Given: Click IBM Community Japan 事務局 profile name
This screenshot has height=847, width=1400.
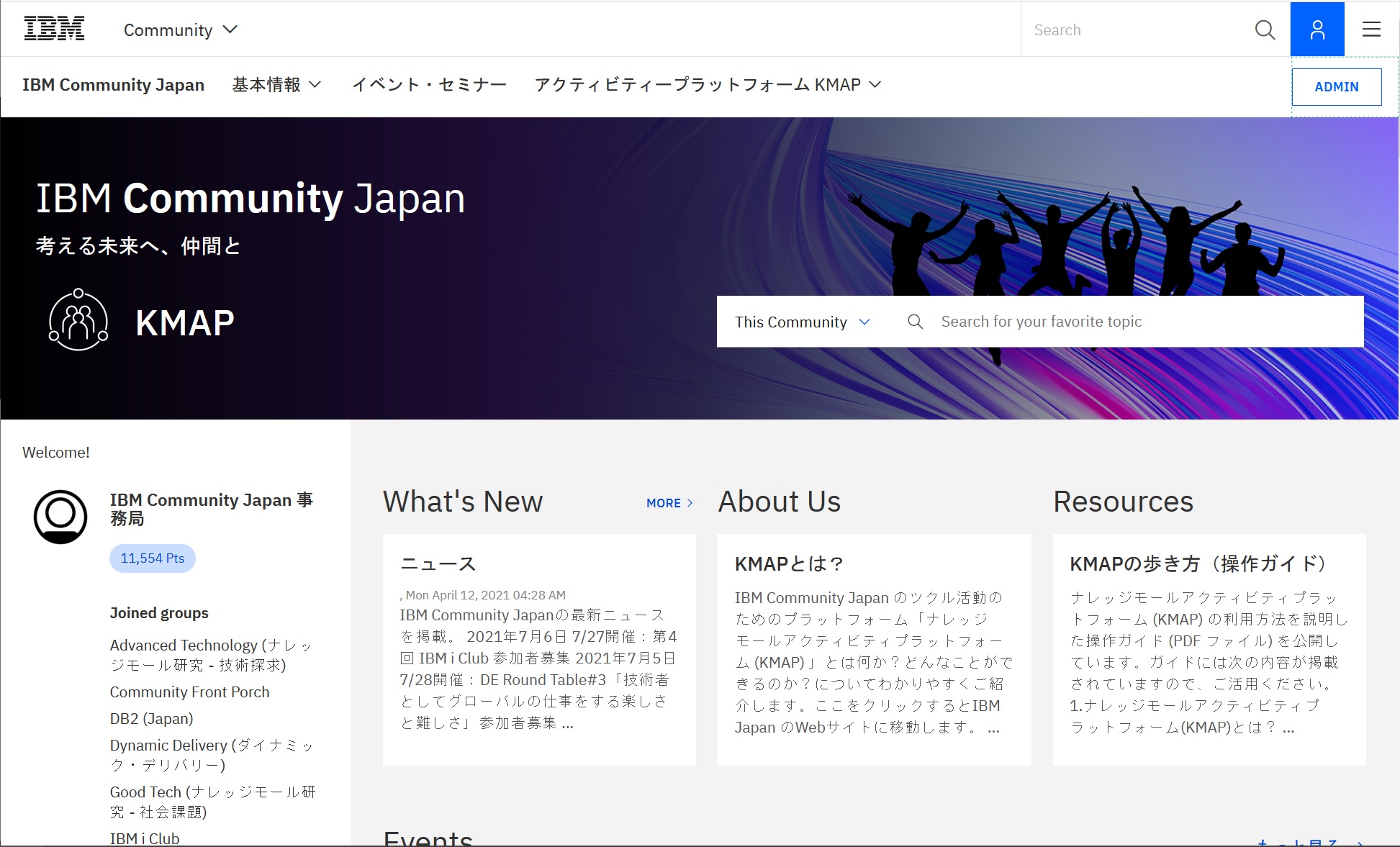Looking at the screenshot, I should tap(212, 509).
